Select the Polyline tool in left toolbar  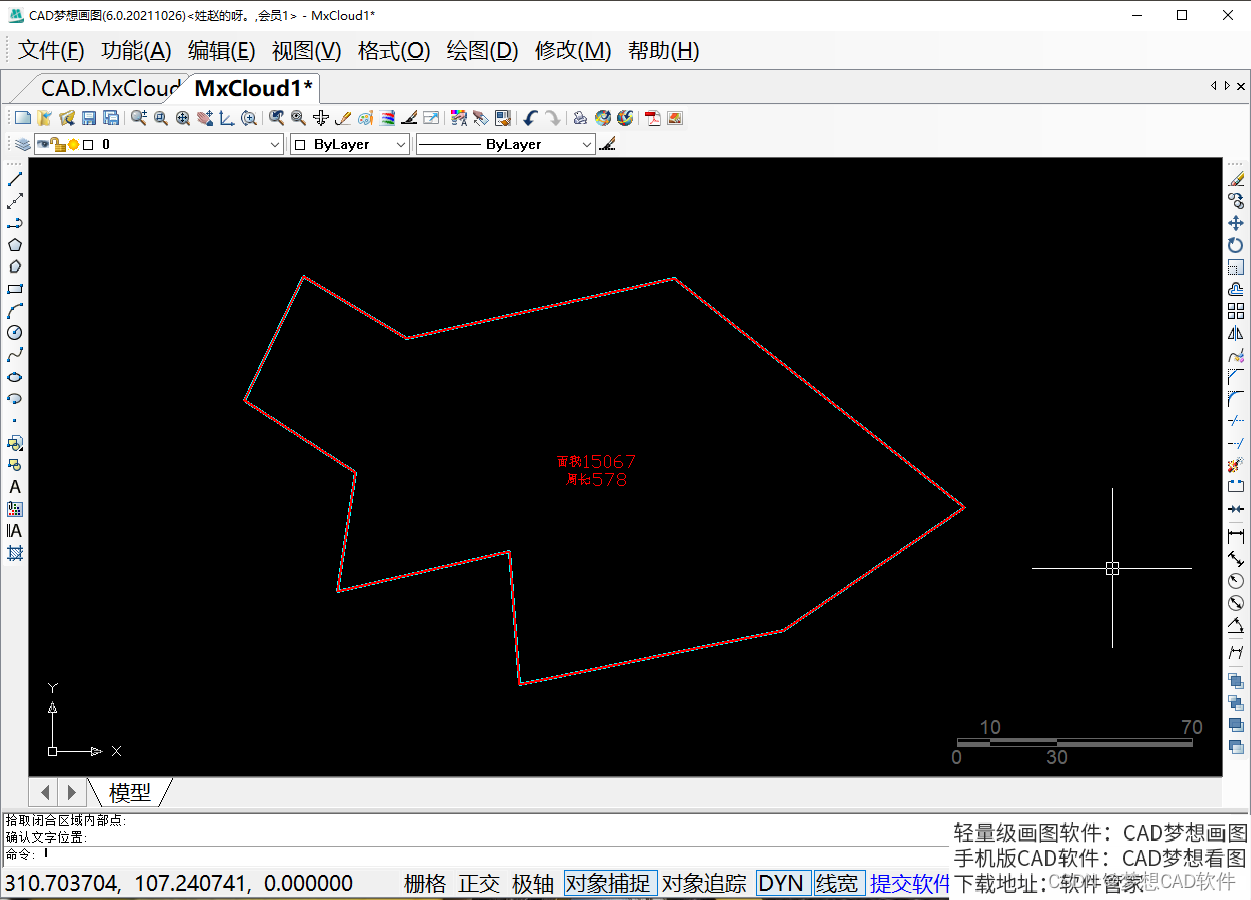15,223
